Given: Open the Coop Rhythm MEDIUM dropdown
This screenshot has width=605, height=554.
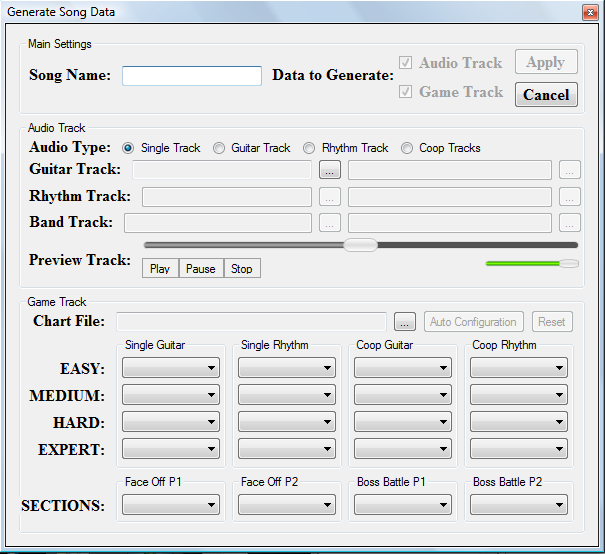Looking at the screenshot, I should pyautogui.click(x=519, y=395).
